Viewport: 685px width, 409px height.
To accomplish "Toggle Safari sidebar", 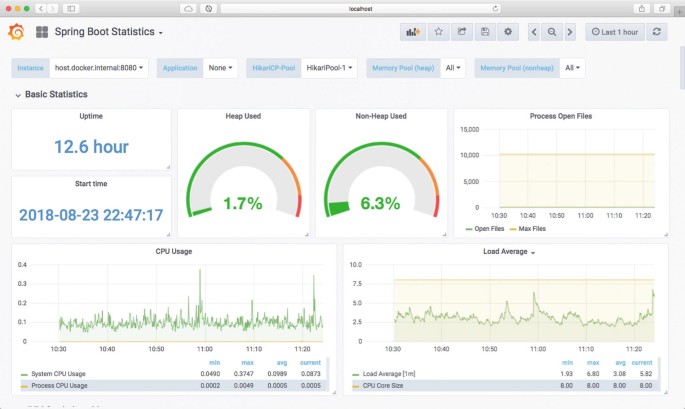I will 71,8.
